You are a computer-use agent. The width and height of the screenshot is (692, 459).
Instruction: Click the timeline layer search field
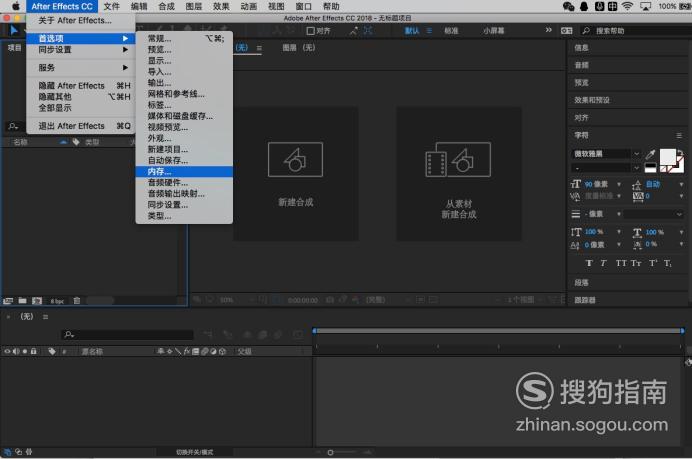[x=128, y=335]
